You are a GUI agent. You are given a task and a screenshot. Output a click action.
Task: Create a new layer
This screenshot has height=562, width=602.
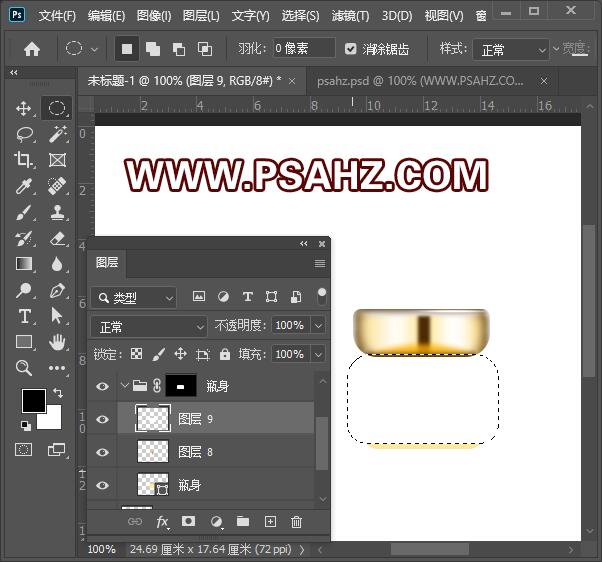(x=270, y=521)
